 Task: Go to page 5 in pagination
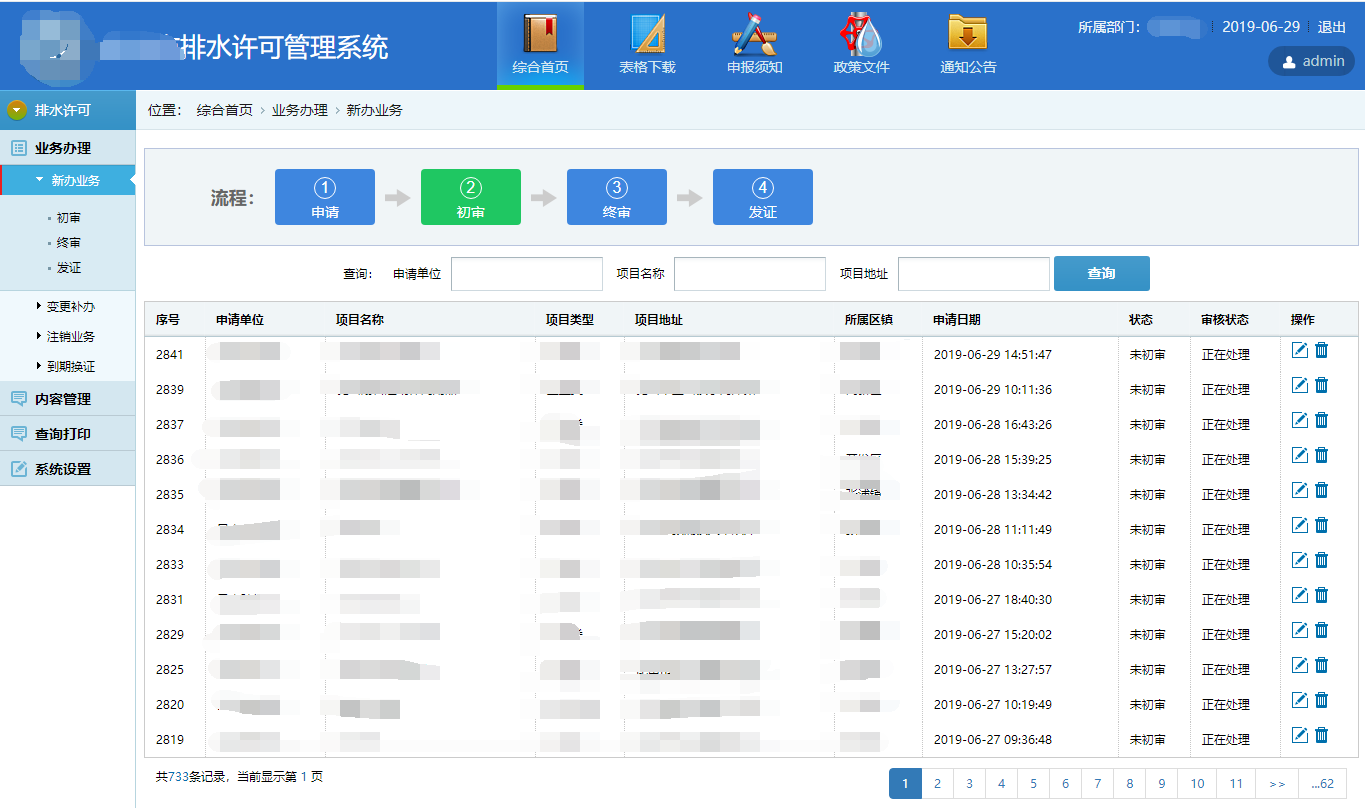click(x=1033, y=784)
